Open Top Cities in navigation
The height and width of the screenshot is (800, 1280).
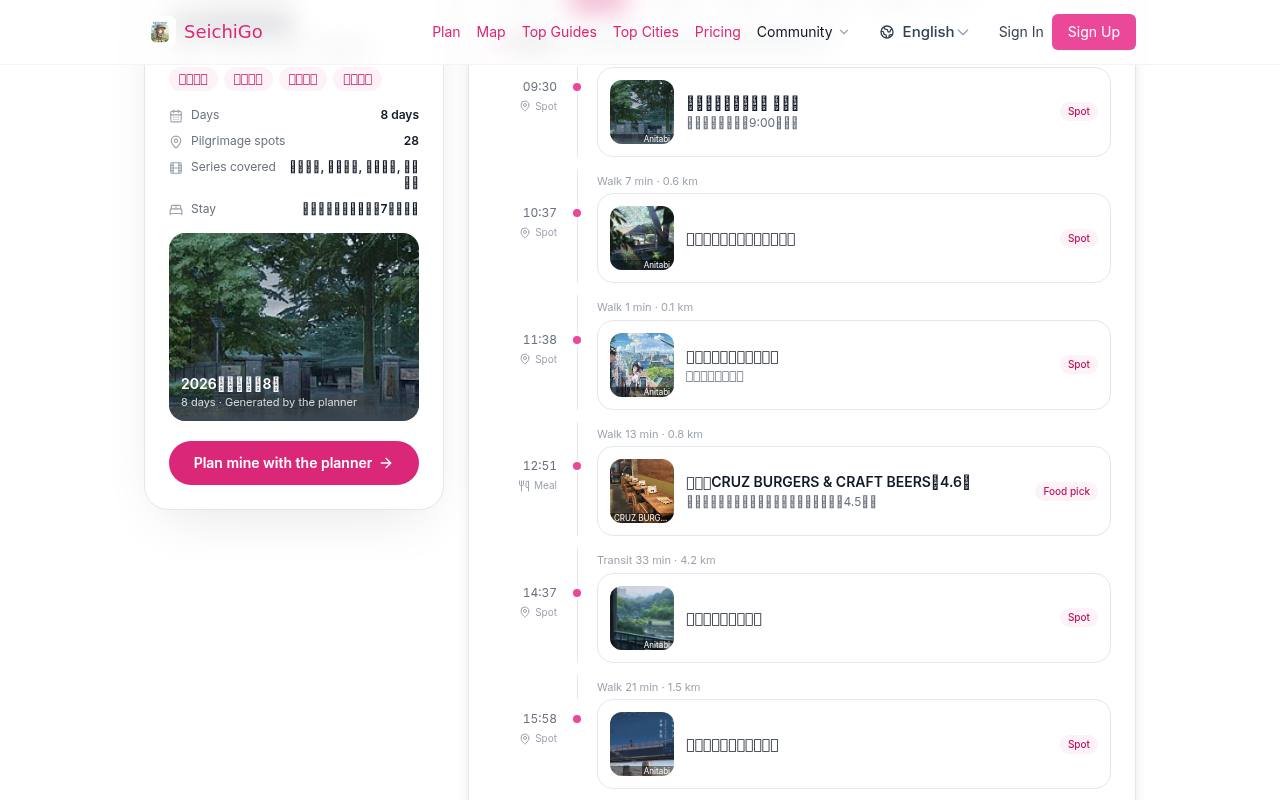click(645, 32)
